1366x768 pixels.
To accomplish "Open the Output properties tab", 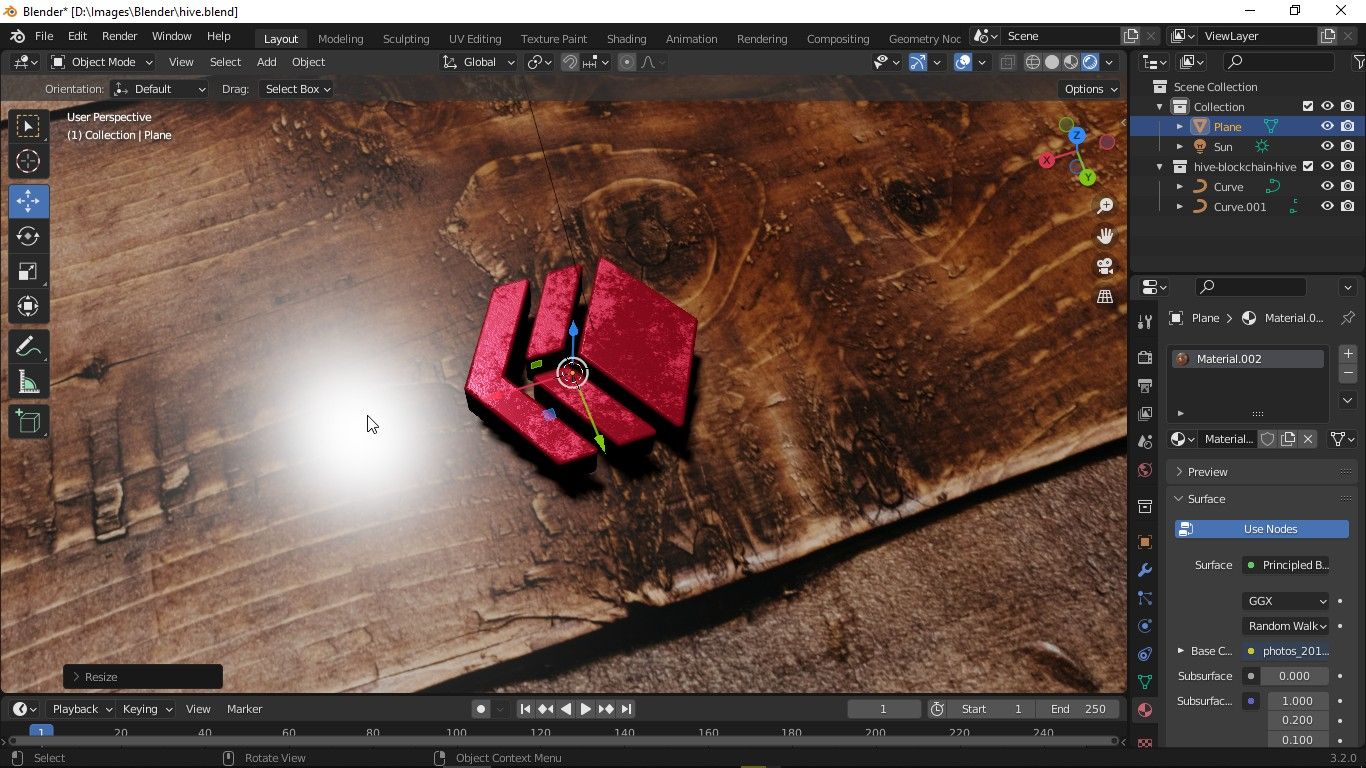I will click(x=1145, y=385).
